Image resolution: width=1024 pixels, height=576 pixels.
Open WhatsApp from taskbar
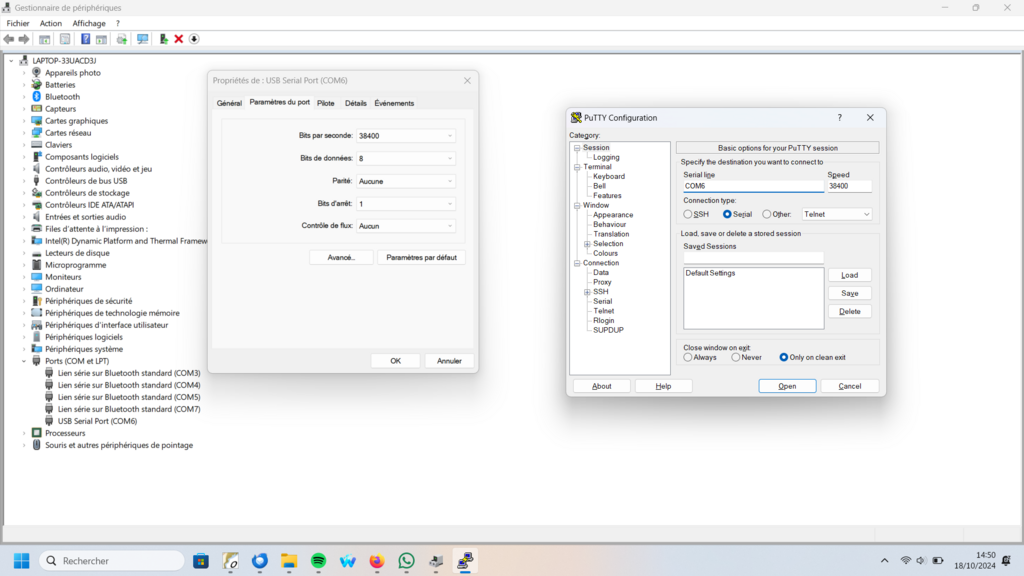(406, 560)
